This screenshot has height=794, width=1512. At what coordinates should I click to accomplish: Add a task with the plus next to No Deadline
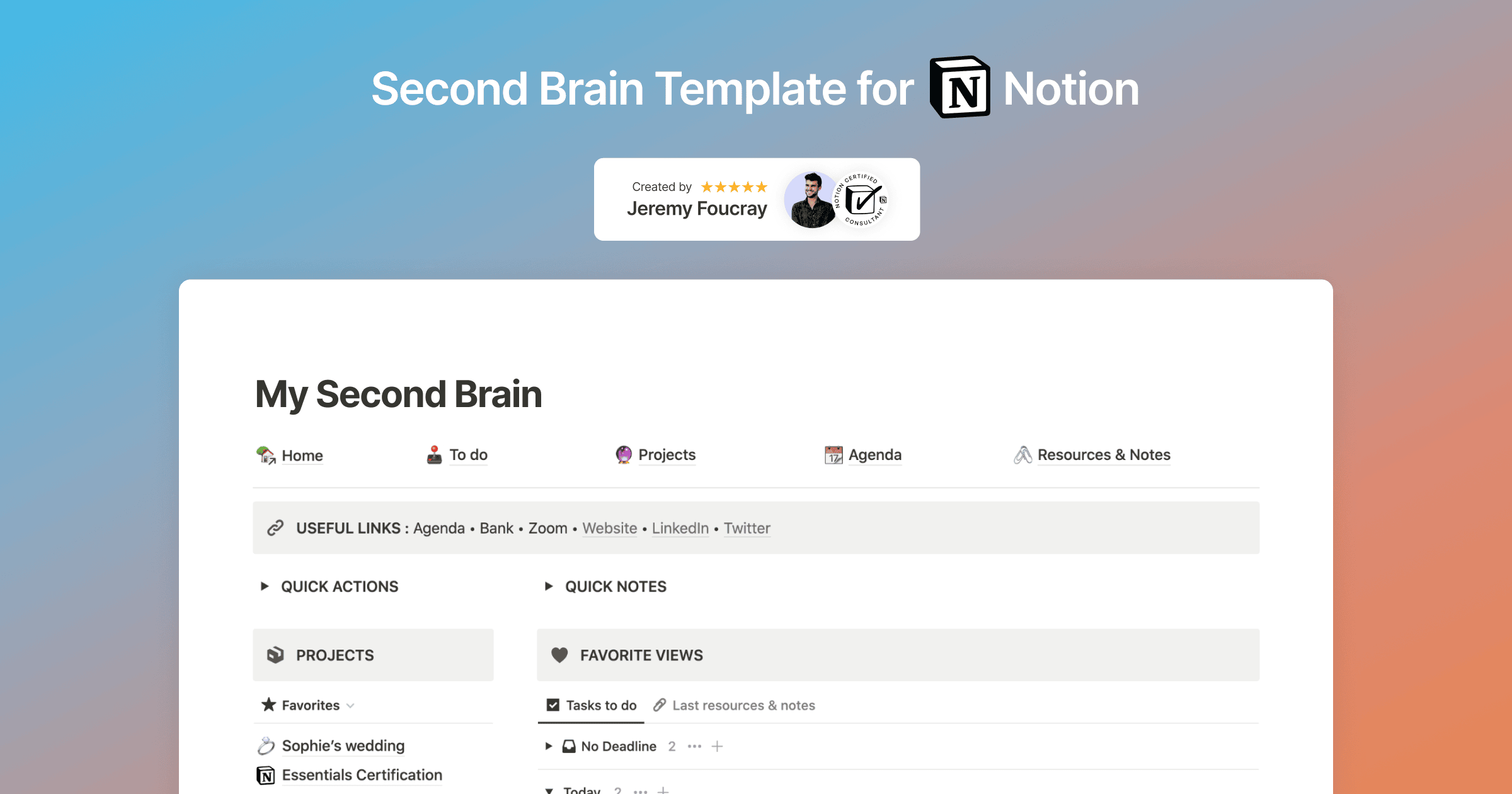pos(717,745)
